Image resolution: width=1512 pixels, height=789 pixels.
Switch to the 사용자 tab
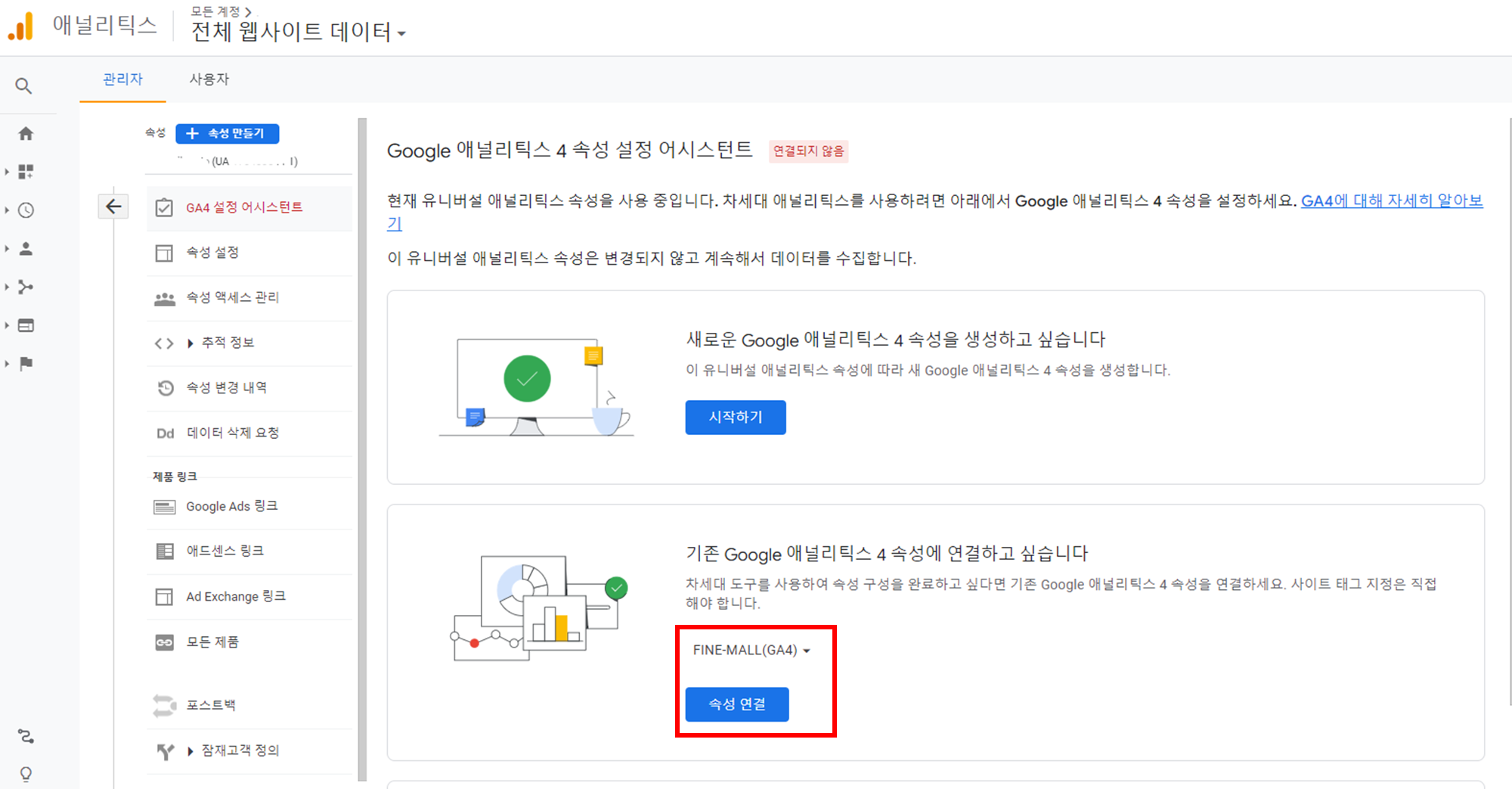pos(209,79)
